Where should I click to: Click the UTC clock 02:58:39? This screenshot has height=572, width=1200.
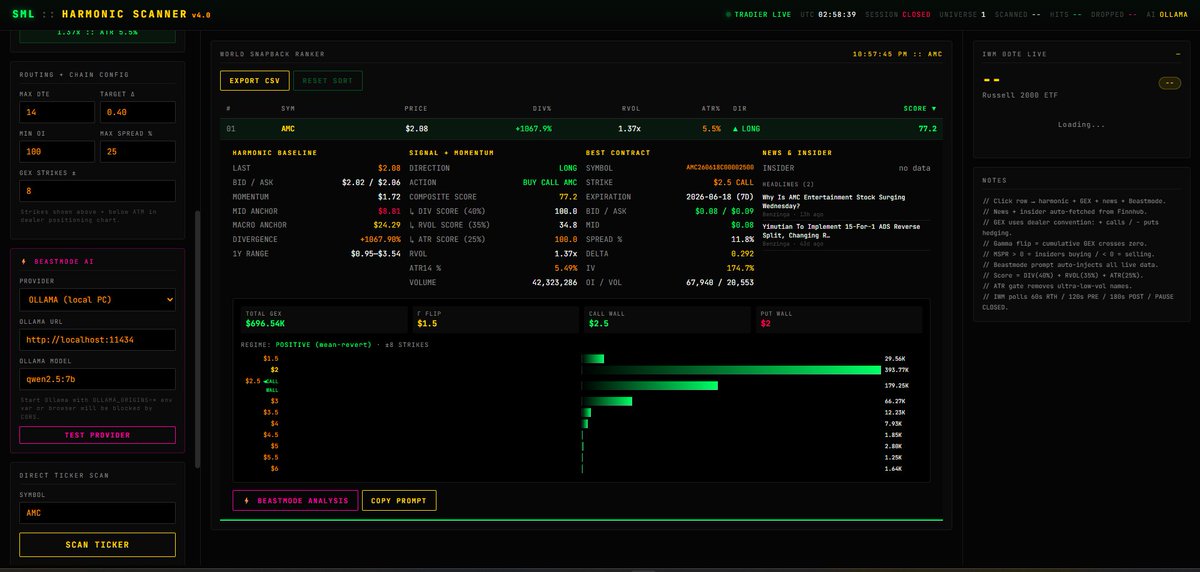click(x=836, y=15)
